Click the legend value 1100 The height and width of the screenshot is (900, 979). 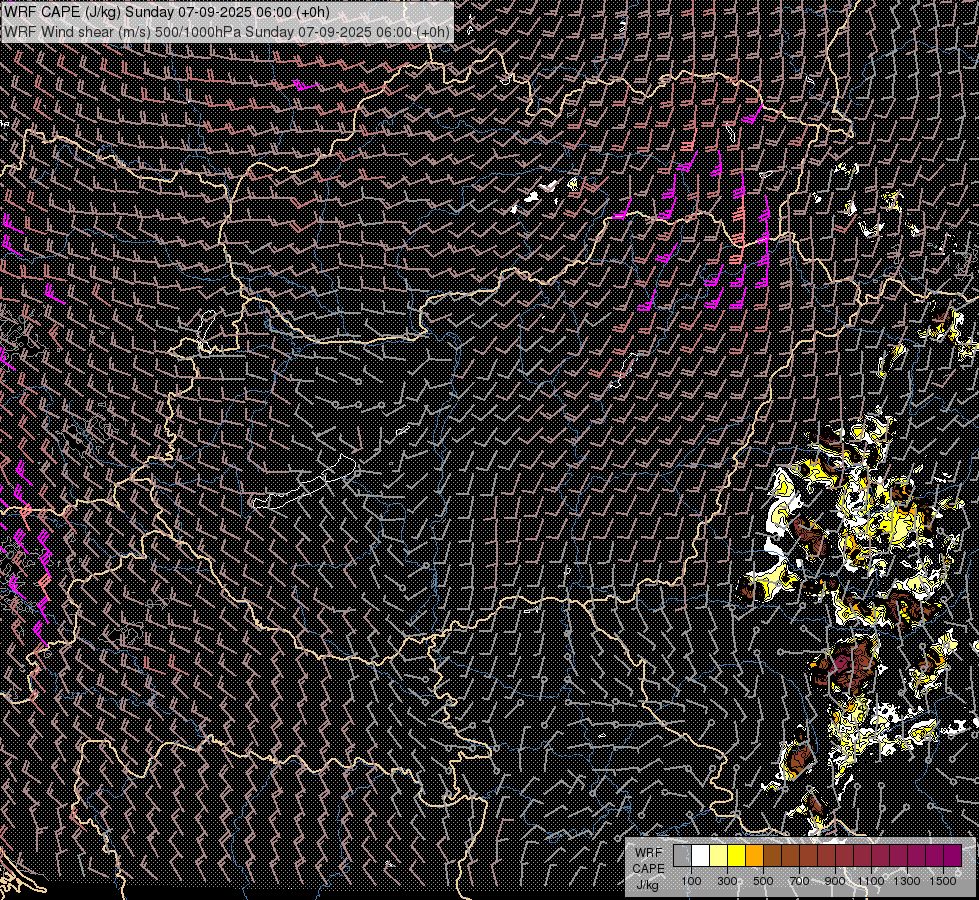click(871, 881)
